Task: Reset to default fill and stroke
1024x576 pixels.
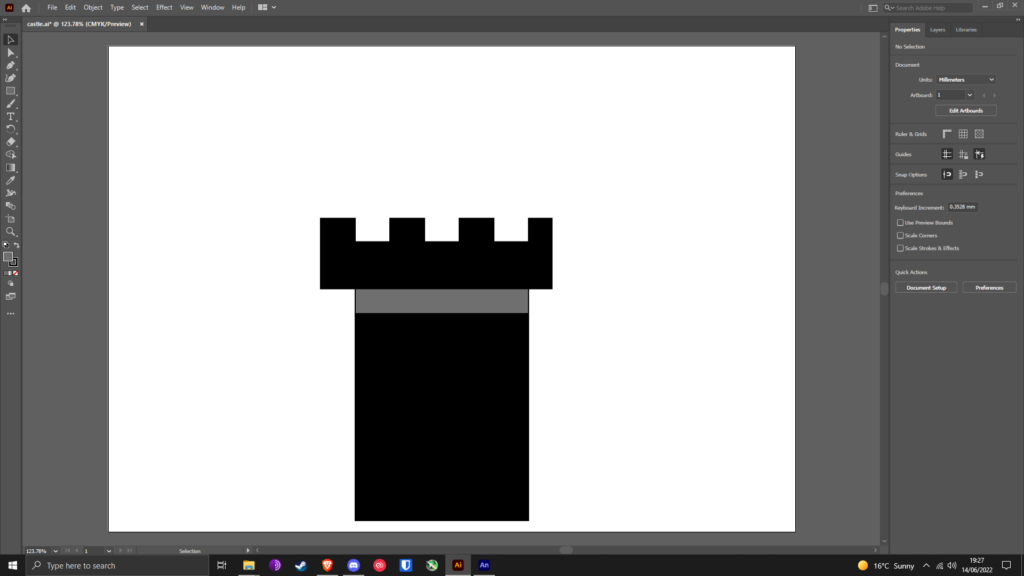Action: pos(6,246)
